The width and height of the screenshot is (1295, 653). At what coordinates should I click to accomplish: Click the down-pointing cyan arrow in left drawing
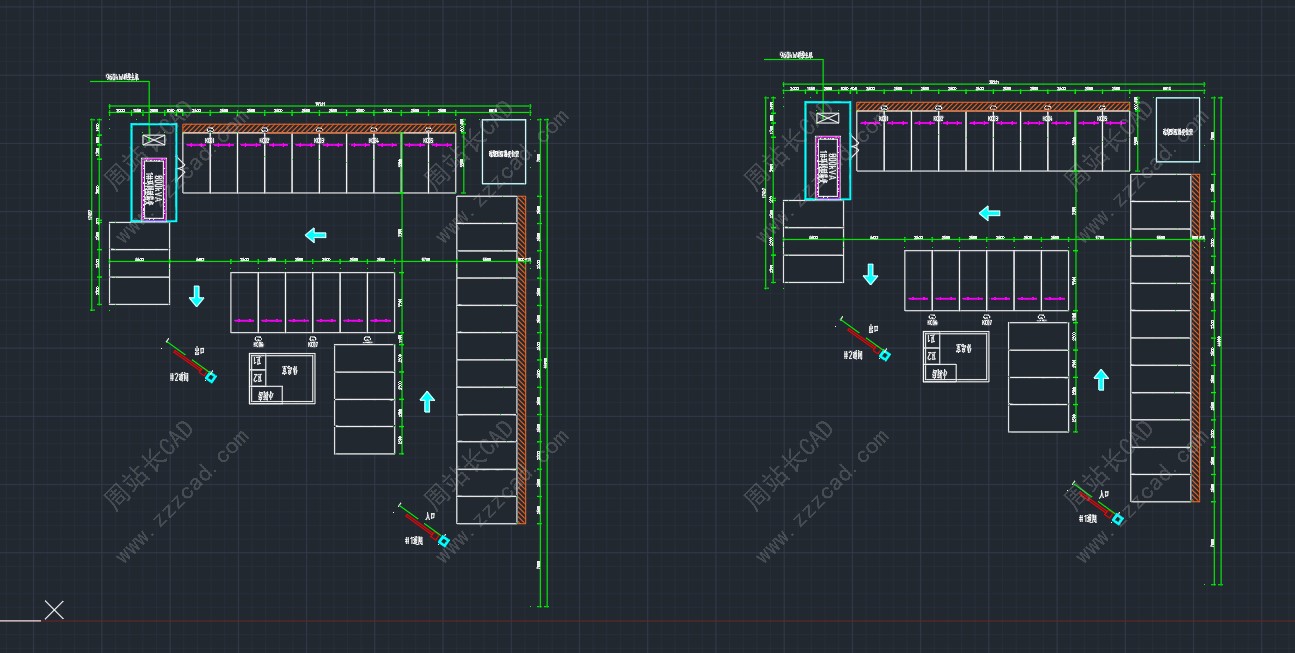pyautogui.click(x=196, y=296)
